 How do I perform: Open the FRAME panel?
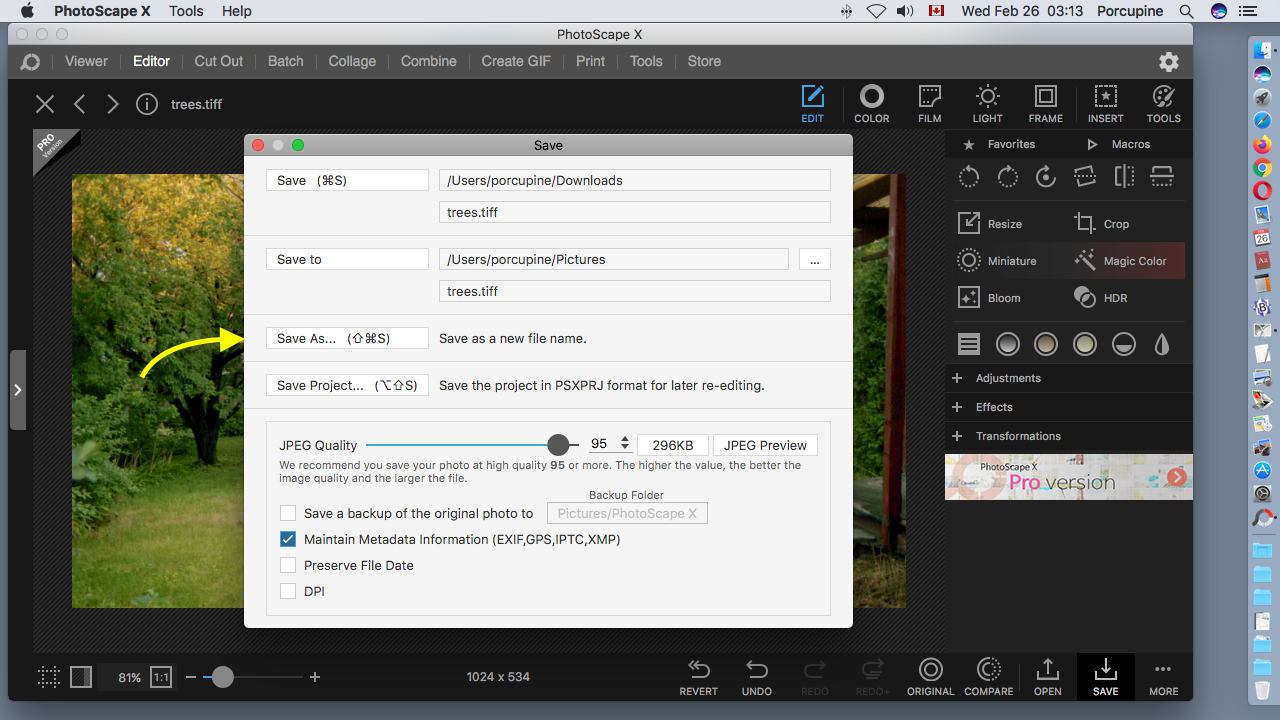tap(1046, 104)
